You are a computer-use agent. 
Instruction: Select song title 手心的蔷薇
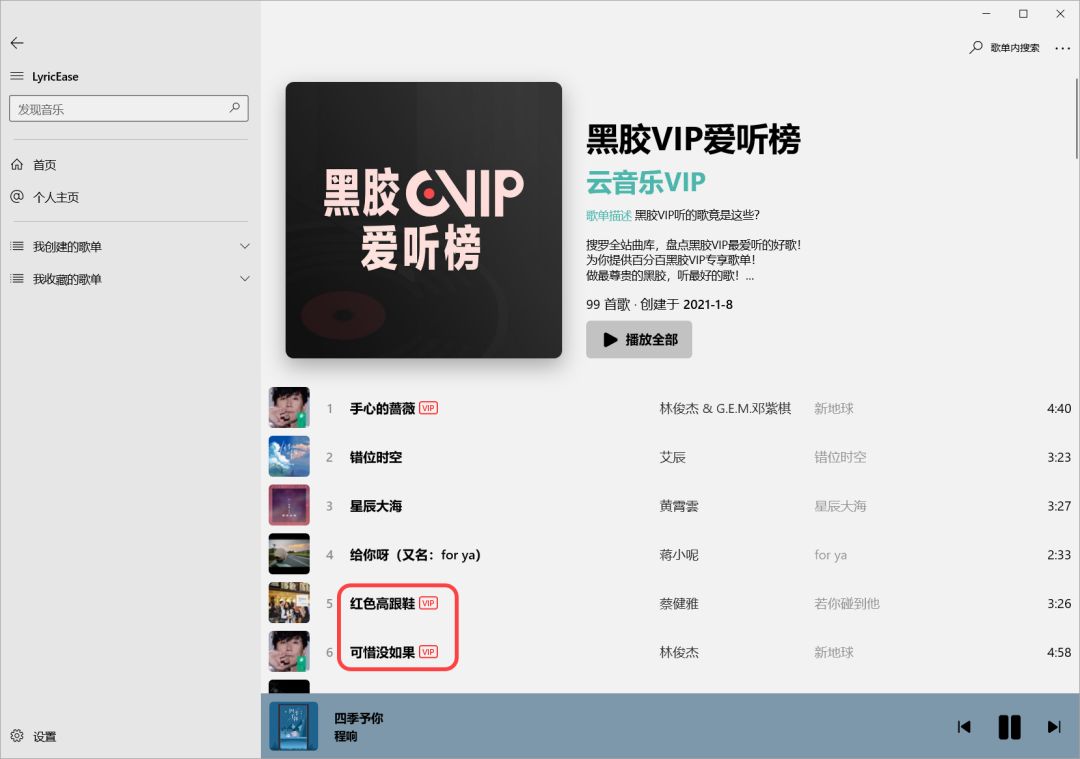click(382, 409)
